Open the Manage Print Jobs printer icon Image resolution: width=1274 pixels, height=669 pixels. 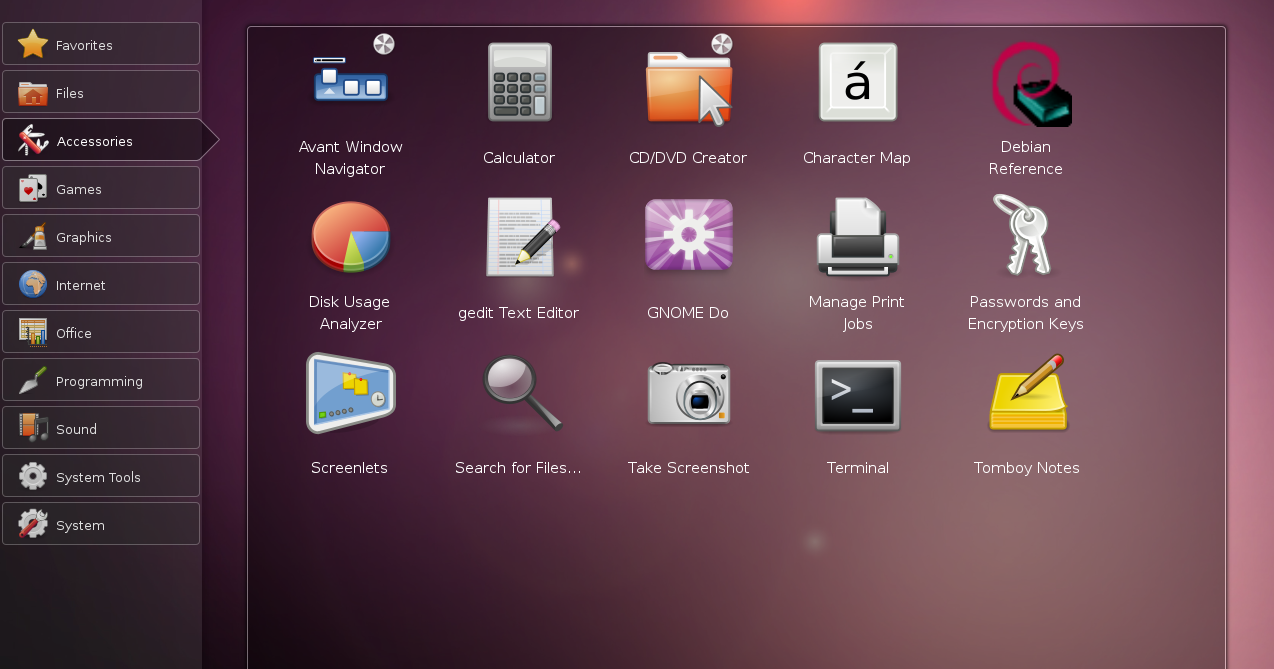(x=857, y=237)
